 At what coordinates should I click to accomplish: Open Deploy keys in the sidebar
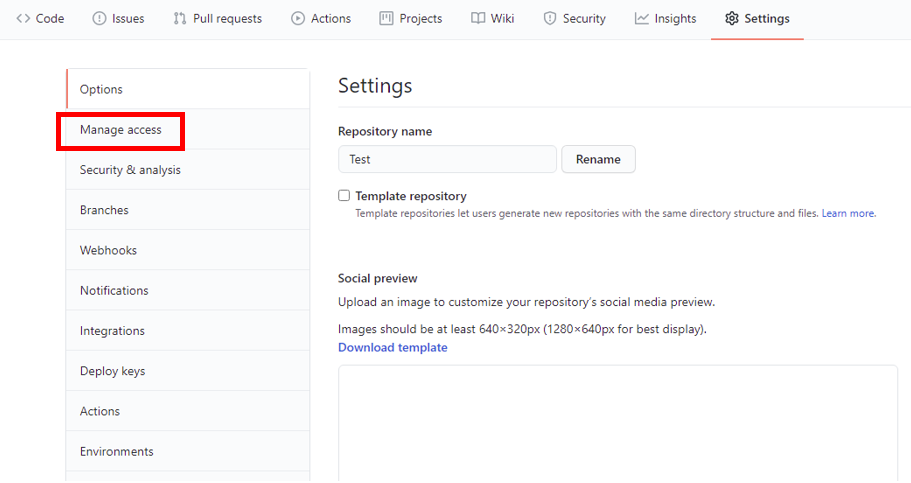point(112,371)
